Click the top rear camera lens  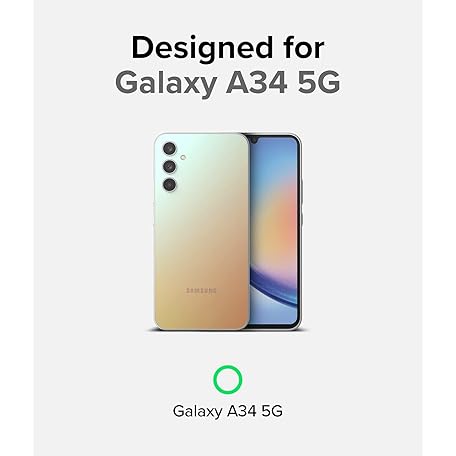169,148
